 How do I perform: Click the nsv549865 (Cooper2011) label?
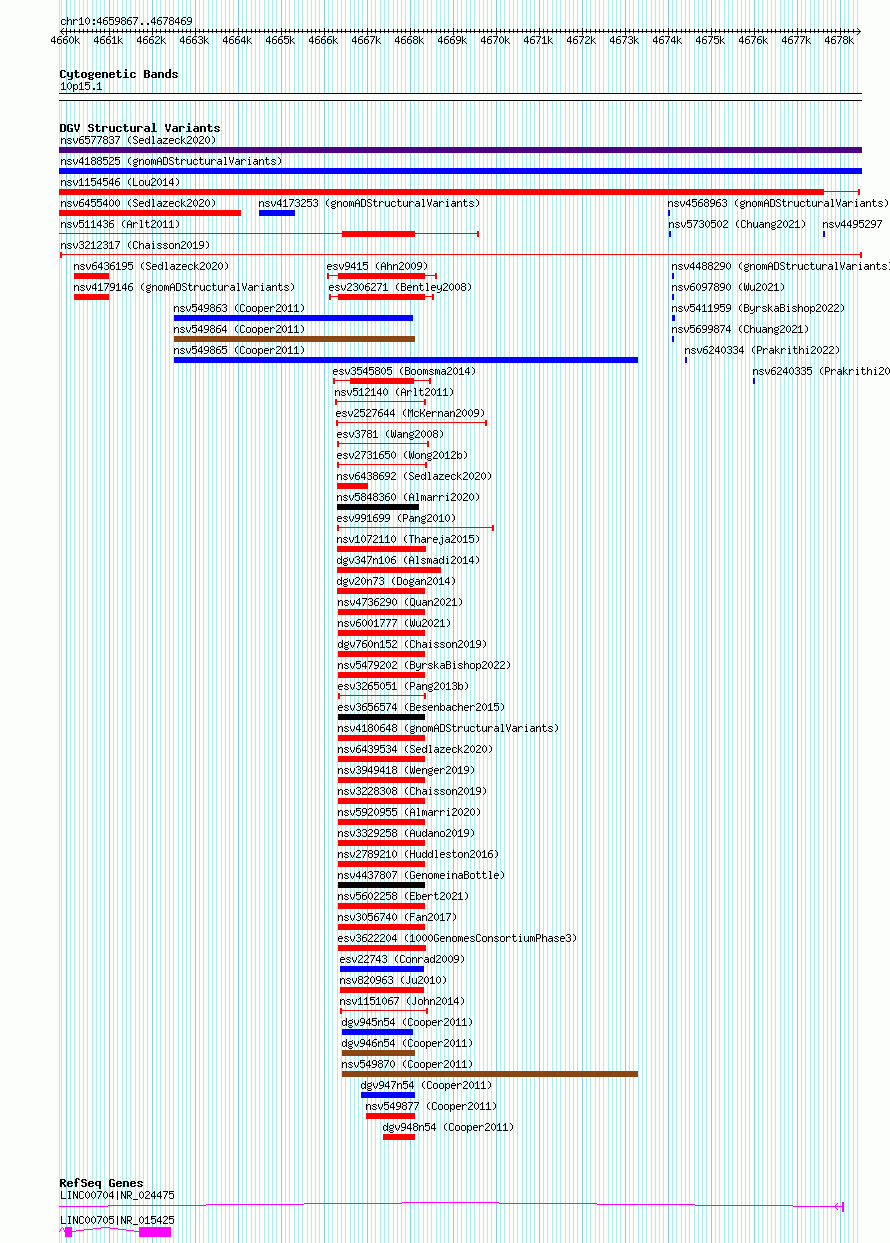point(239,350)
